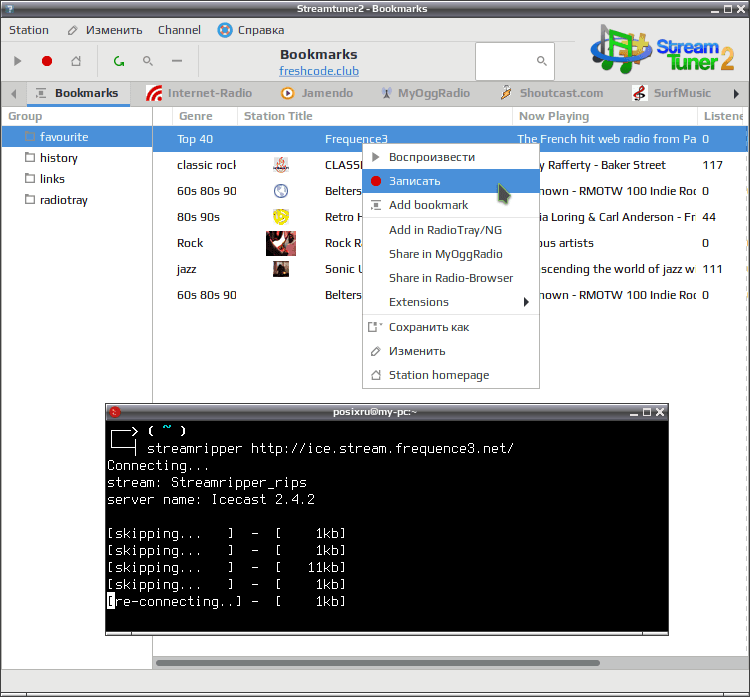Open station homepage via toolbar house icon
Image resolution: width=750 pixels, height=697 pixels.
click(76, 61)
